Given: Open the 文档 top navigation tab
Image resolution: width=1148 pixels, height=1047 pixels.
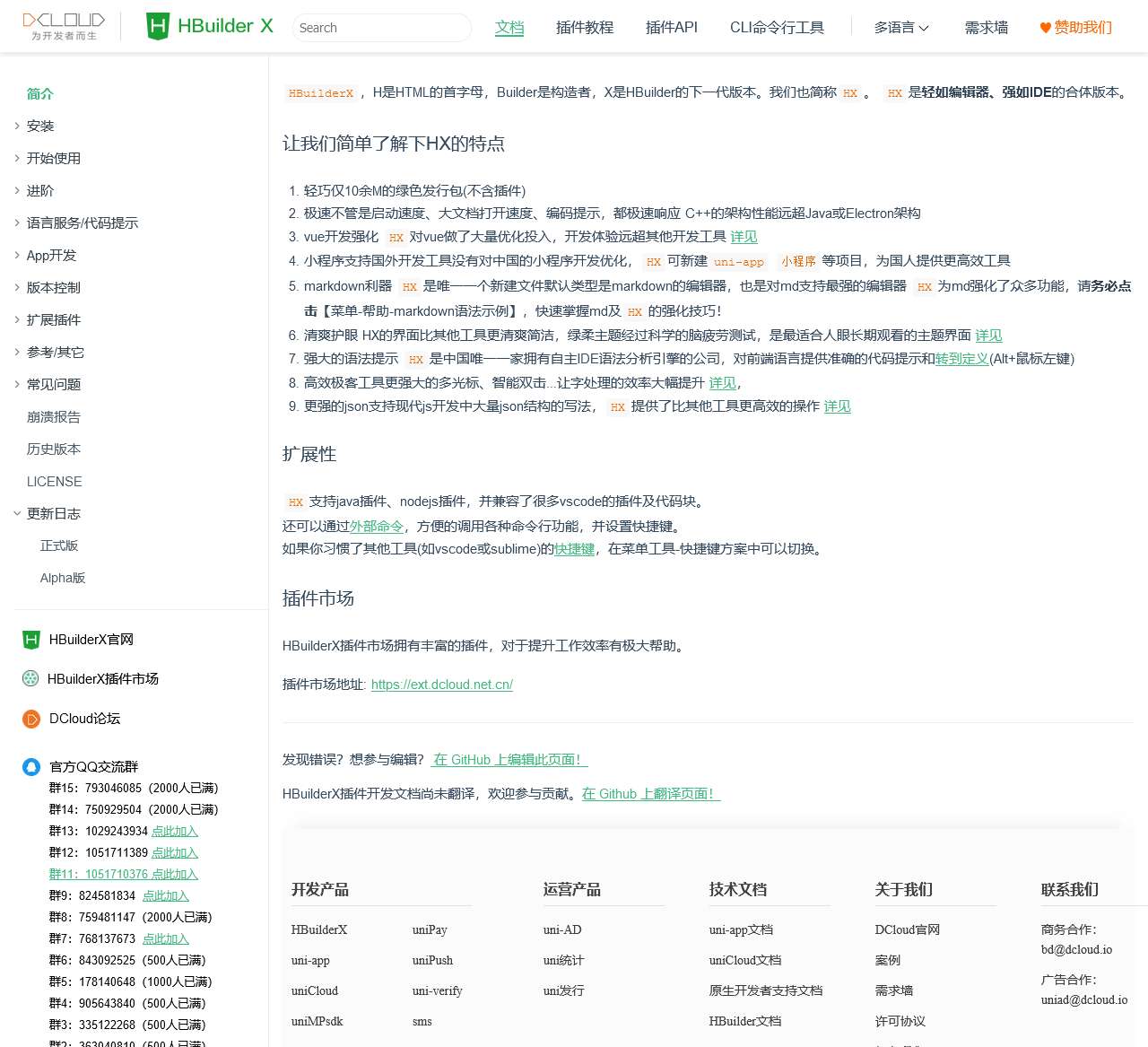Looking at the screenshot, I should [x=509, y=28].
